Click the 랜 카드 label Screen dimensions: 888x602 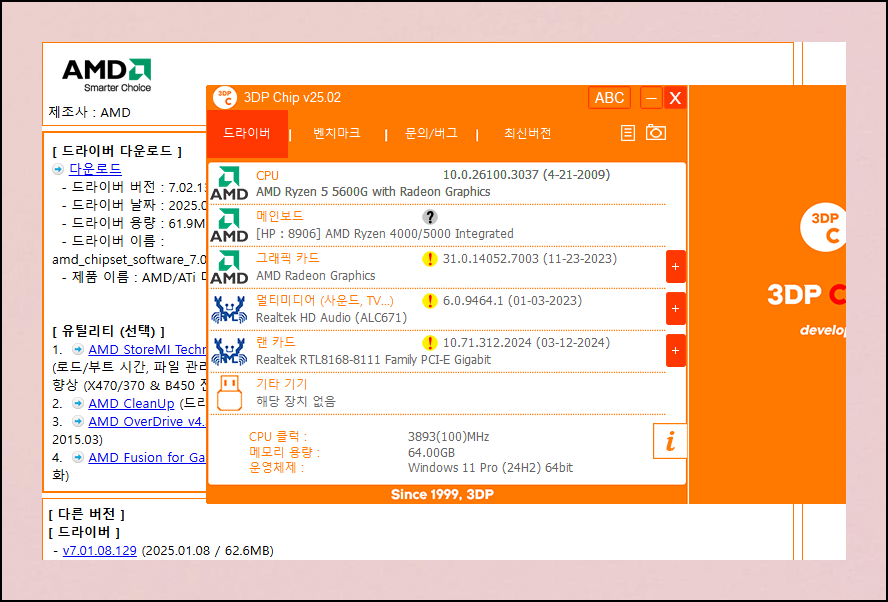pyautogui.click(x=276, y=342)
